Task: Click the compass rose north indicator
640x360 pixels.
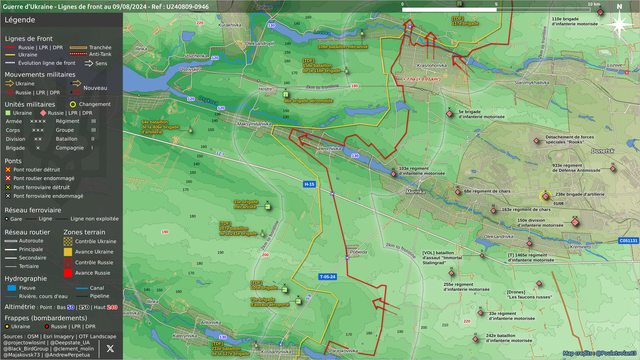Action: [619, 22]
